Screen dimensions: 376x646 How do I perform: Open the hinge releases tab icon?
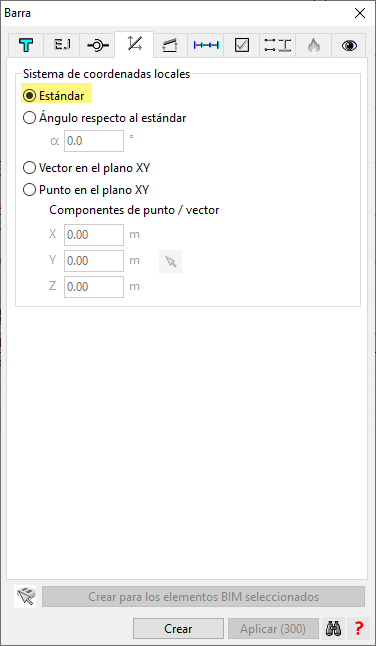(98, 45)
